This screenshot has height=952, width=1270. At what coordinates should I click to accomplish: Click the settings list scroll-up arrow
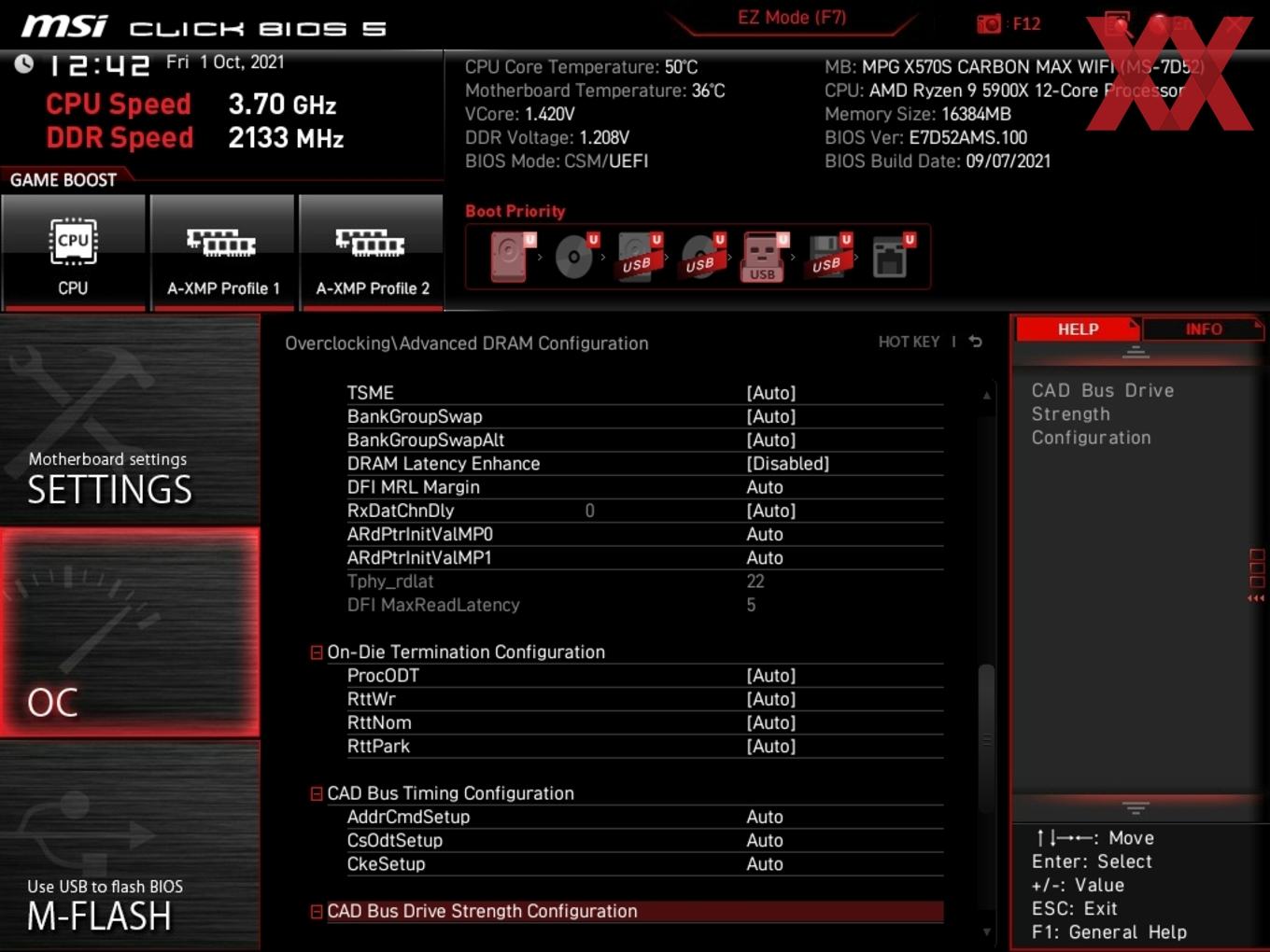986,396
